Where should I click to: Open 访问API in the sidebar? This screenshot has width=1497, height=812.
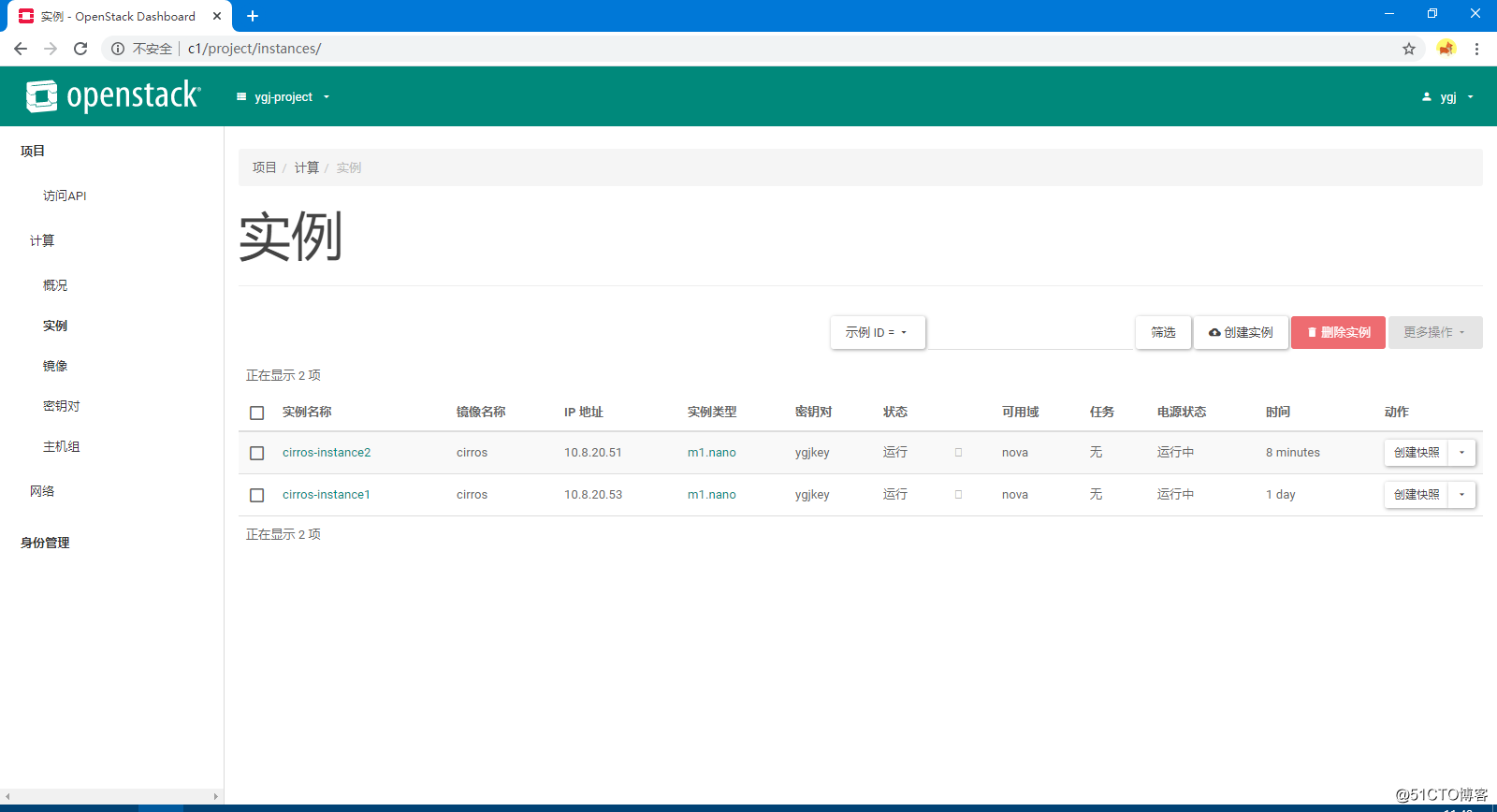click(65, 196)
